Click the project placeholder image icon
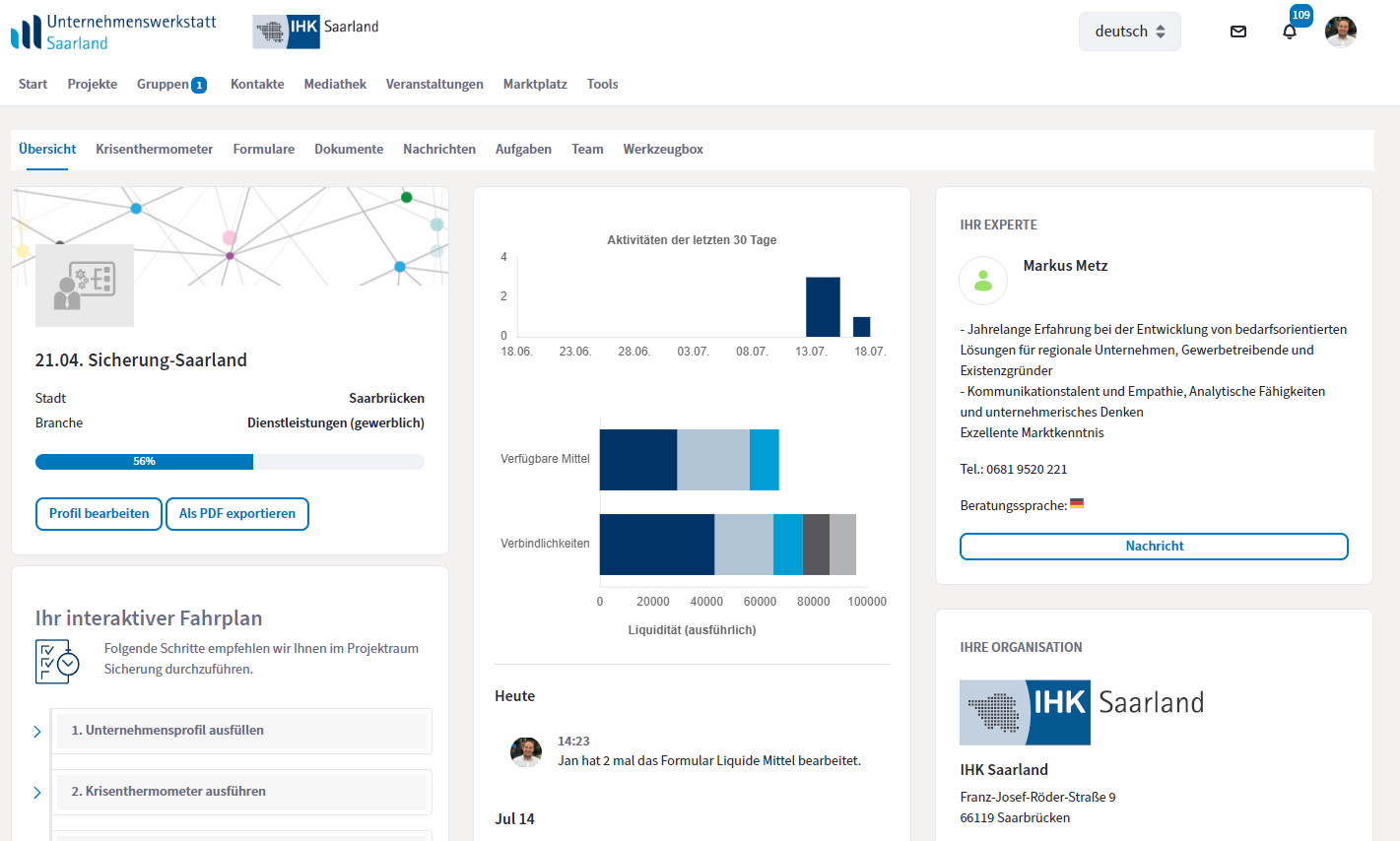1400x841 pixels. (x=85, y=286)
